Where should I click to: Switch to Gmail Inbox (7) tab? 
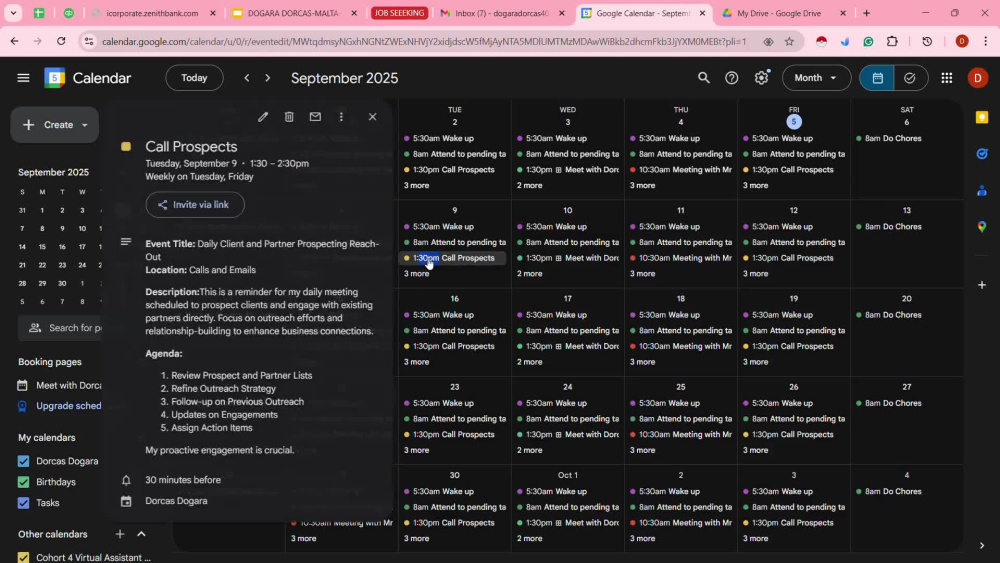click(x=501, y=13)
